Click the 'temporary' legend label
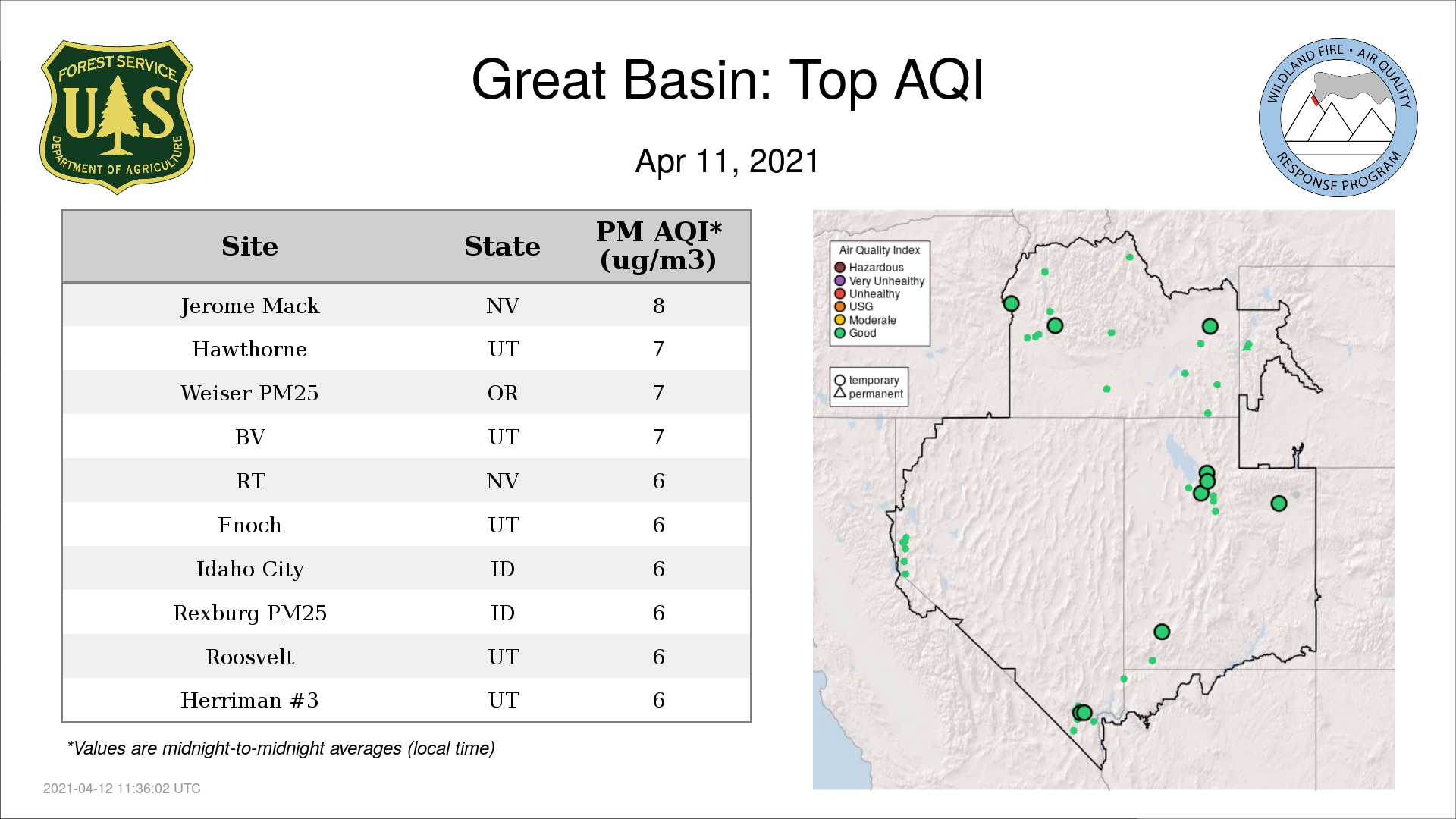Image resolution: width=1456 pixels, height=819 pixels. (x=874, y=381)
